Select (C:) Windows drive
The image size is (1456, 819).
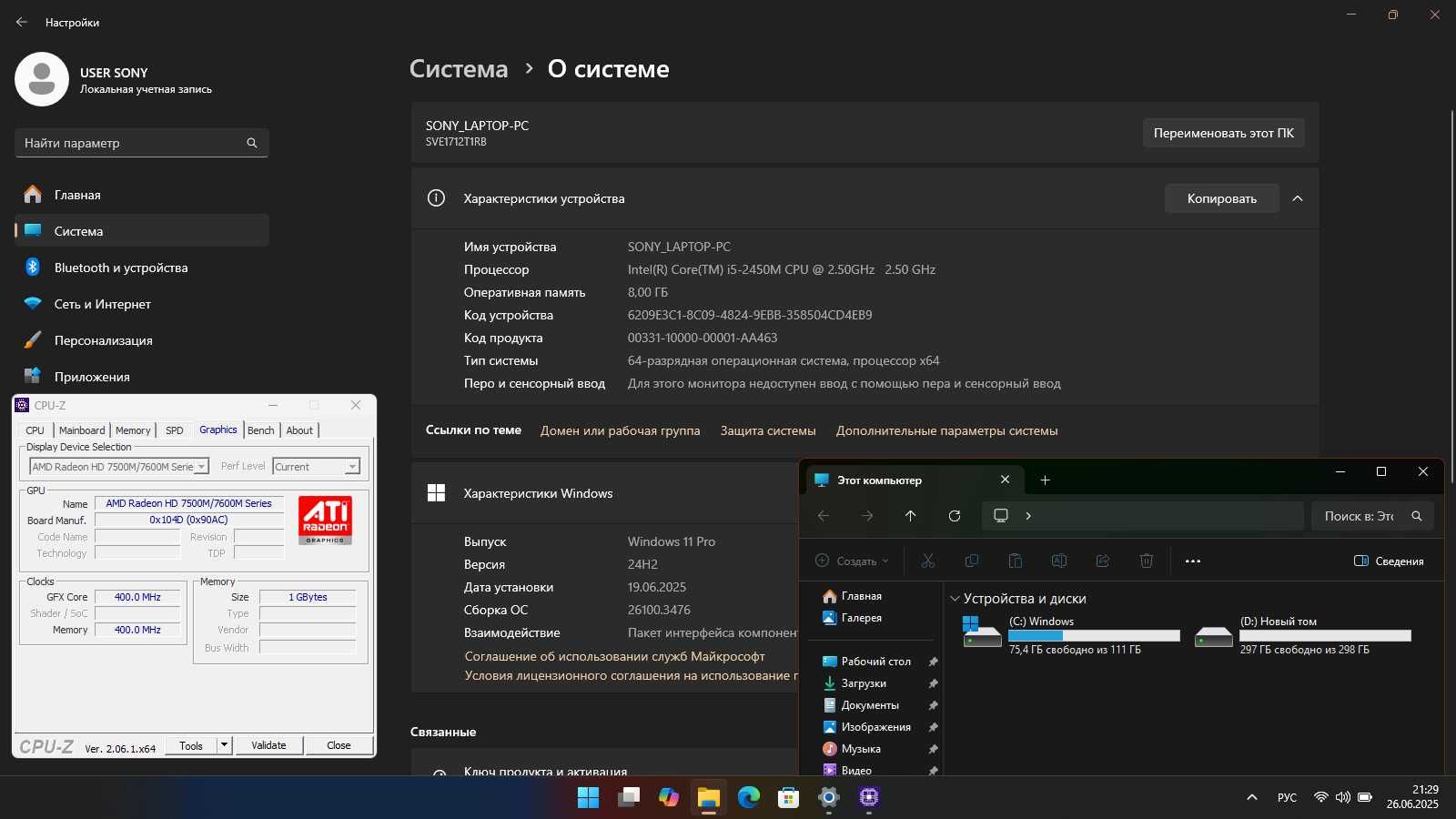[x=1071, y=635]
